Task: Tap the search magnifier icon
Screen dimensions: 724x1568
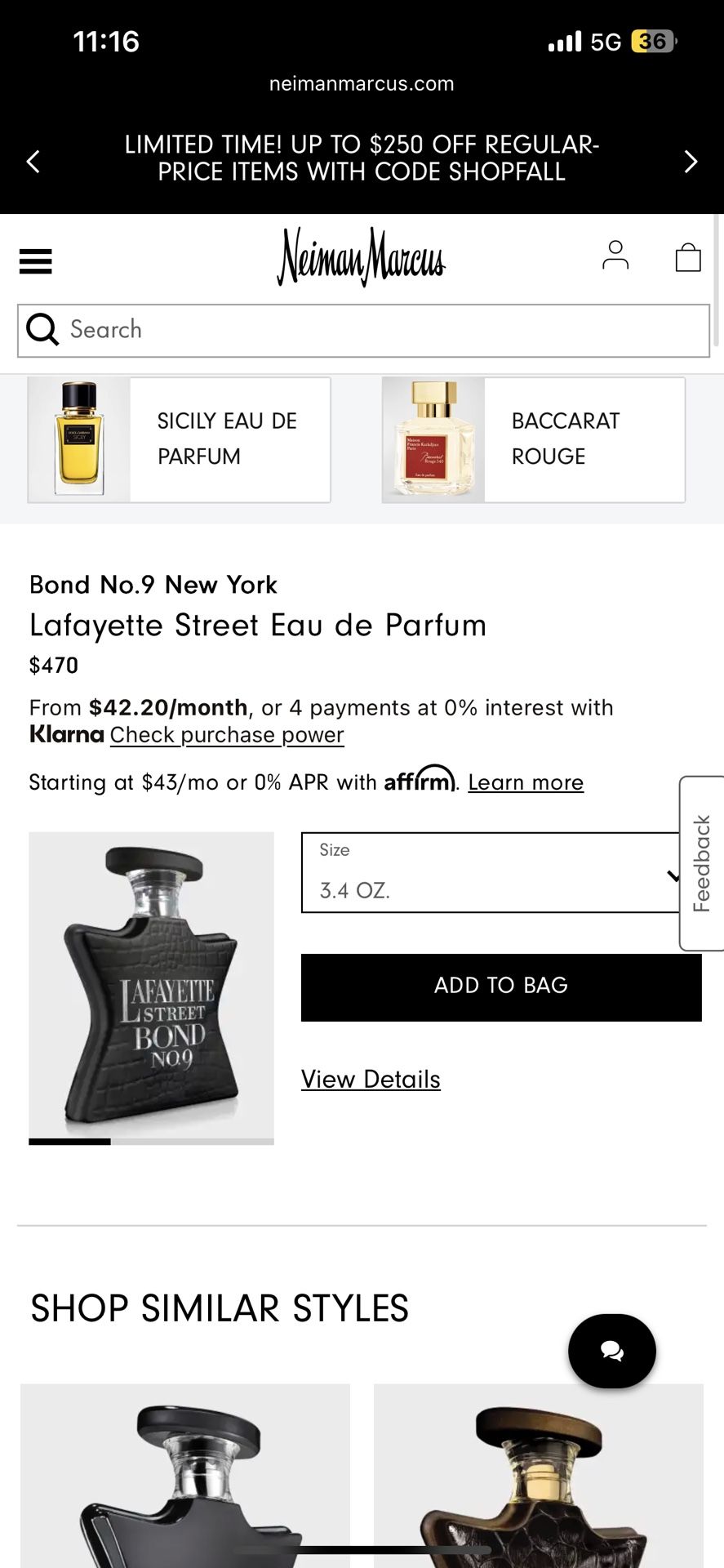Action: [x=42, y=330]
